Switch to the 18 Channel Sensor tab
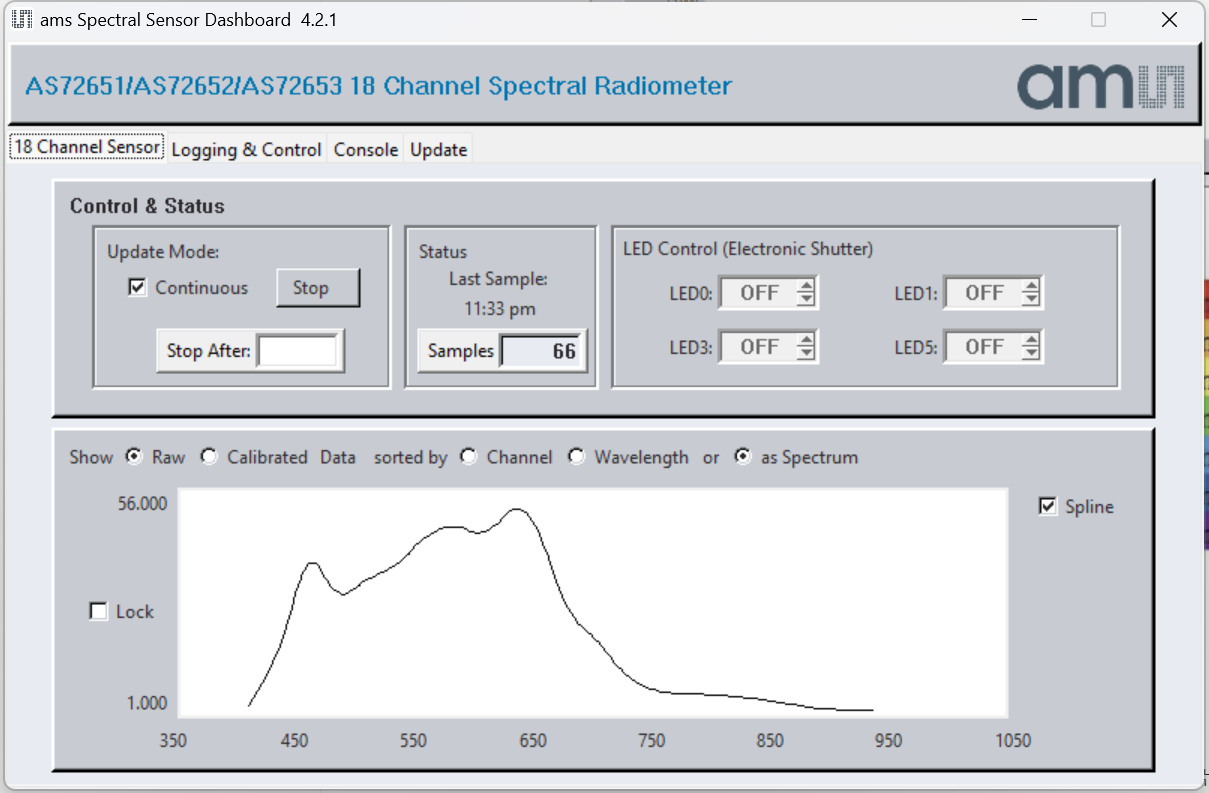 click(x=87, y=147)
